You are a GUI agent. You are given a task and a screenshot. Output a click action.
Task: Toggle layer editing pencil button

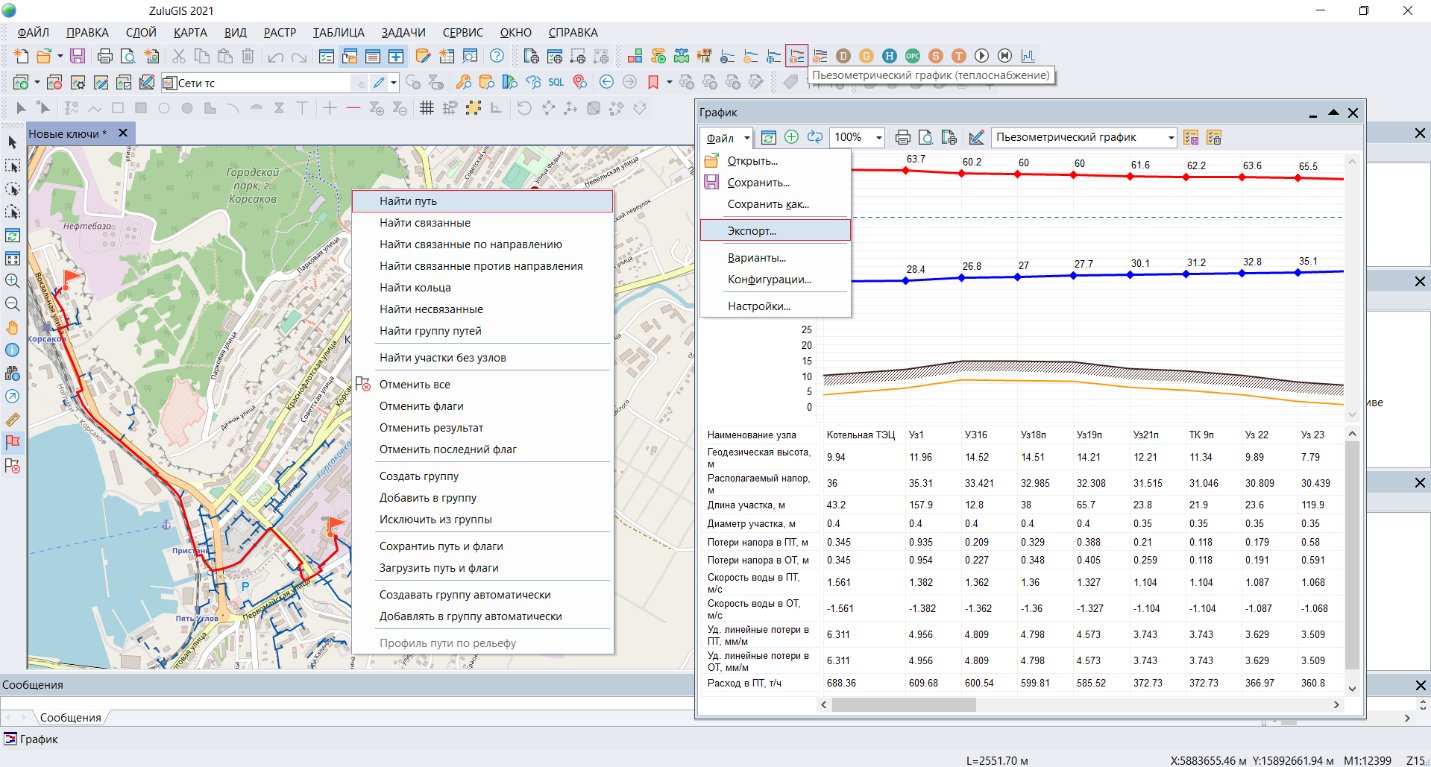[x=379, y=82]
